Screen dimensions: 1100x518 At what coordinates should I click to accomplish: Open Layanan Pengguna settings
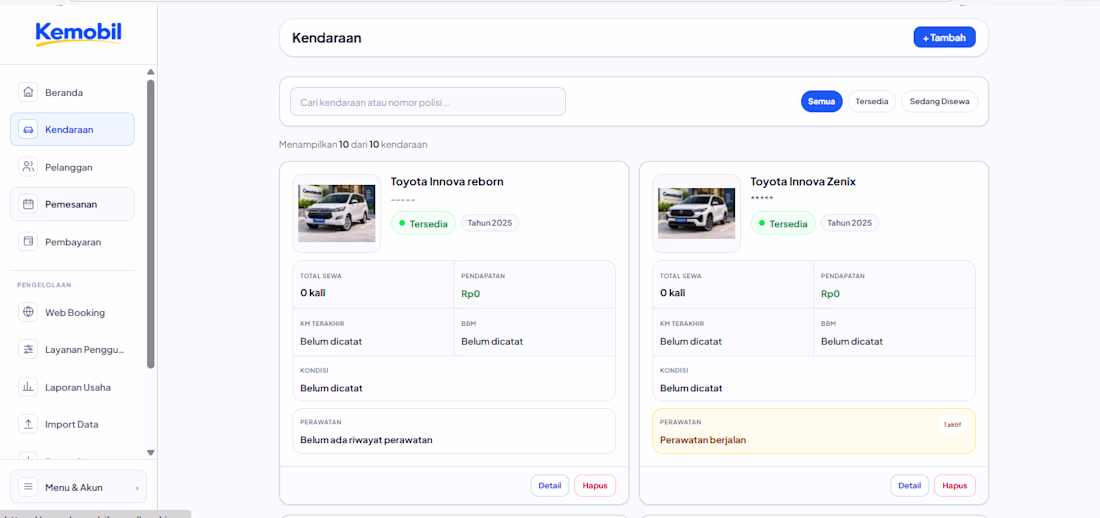(72, 350)
